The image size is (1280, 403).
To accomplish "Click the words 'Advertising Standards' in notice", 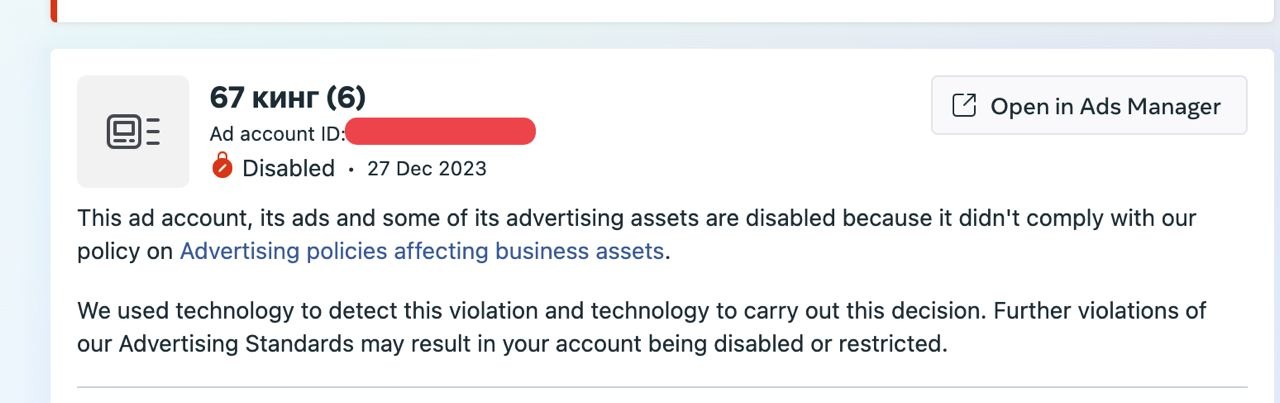I will [x=236, y=344].
